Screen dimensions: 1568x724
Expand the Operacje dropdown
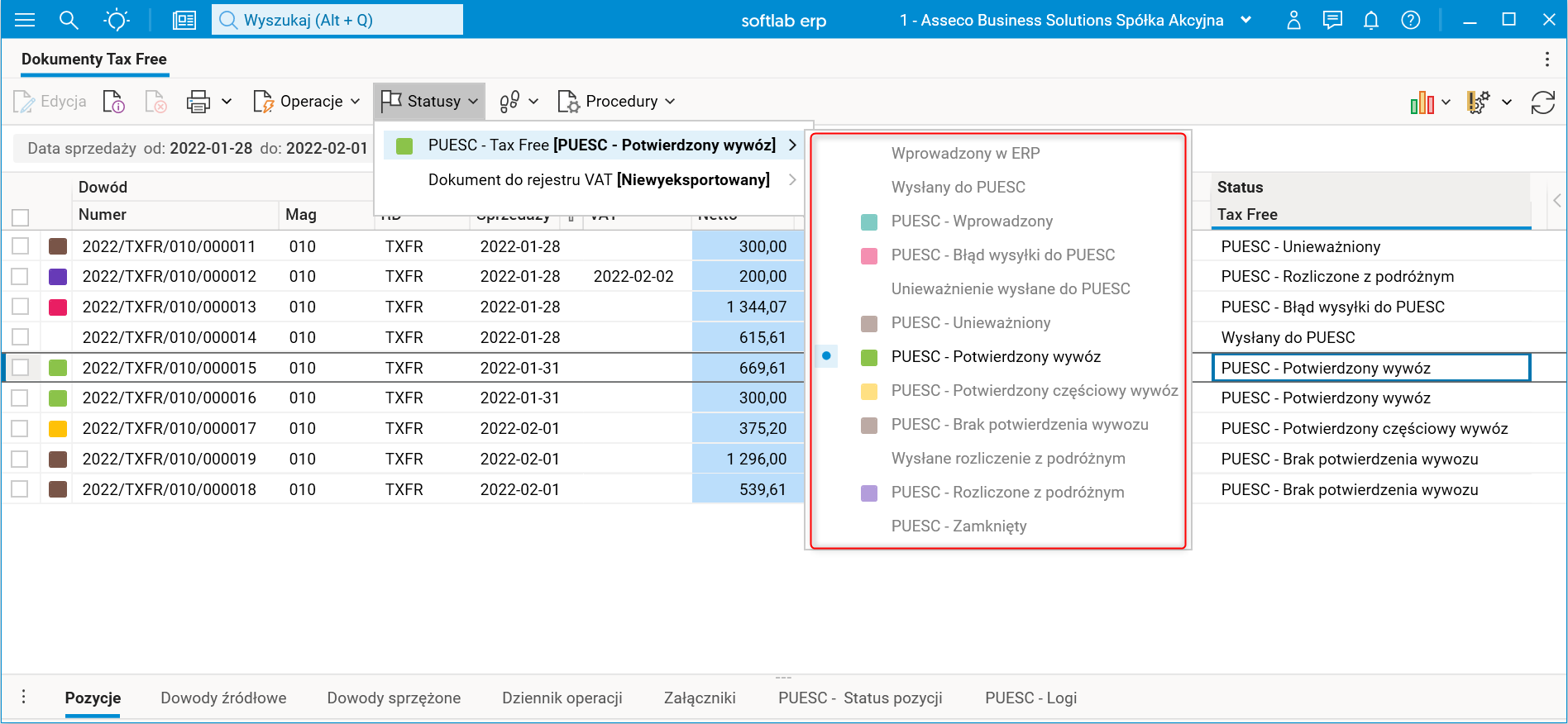[x=307, y=102]
